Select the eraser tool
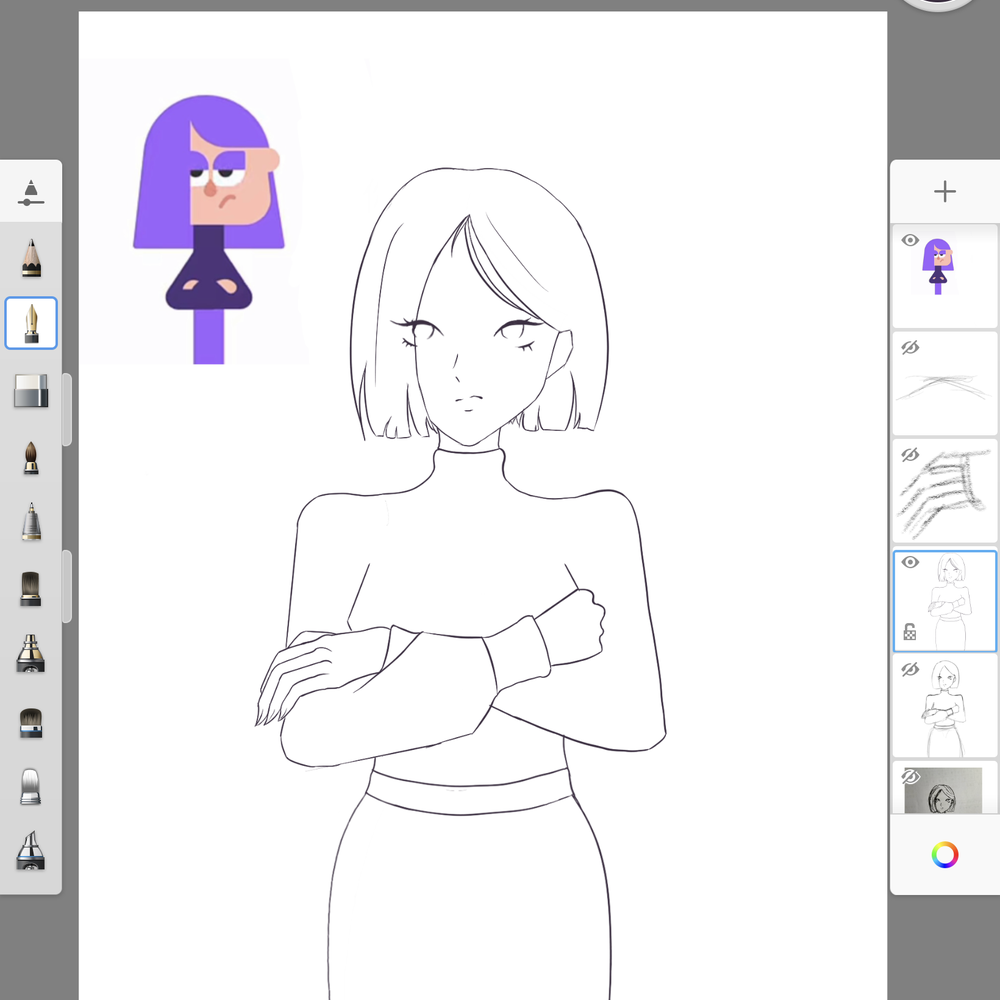 [x=31, y=390]
